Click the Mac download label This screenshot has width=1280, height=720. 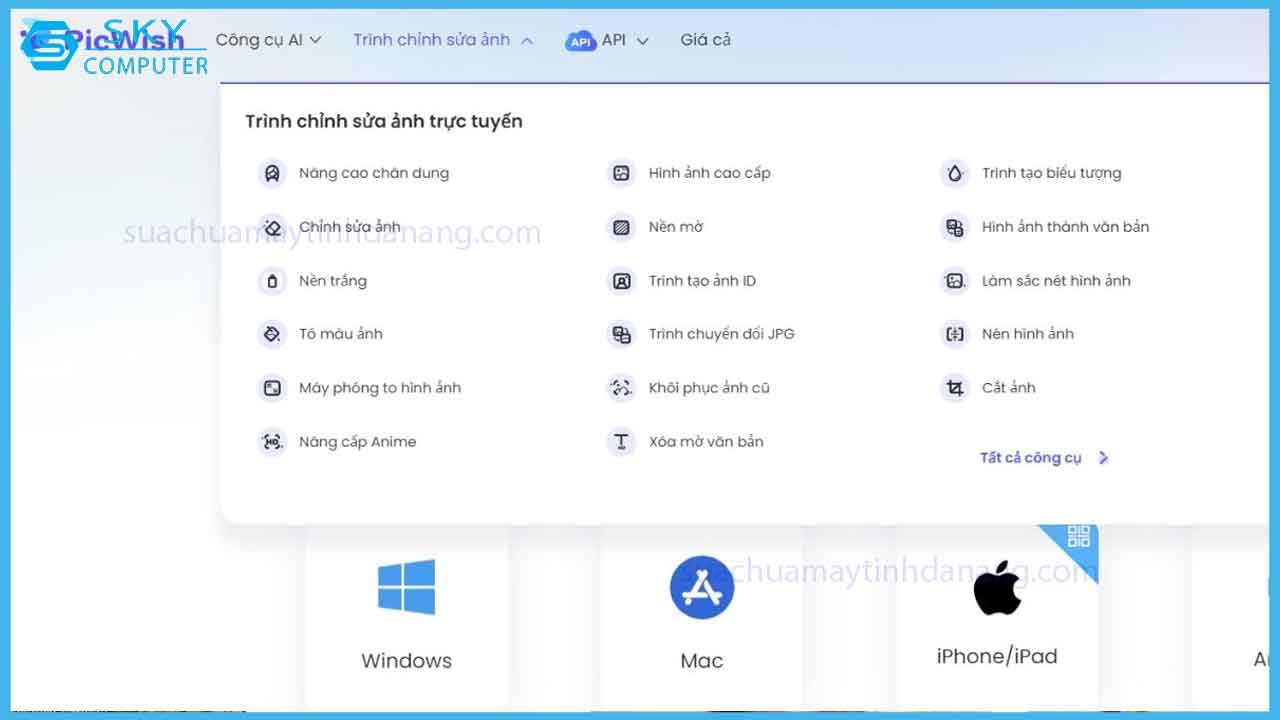point(702,661)
